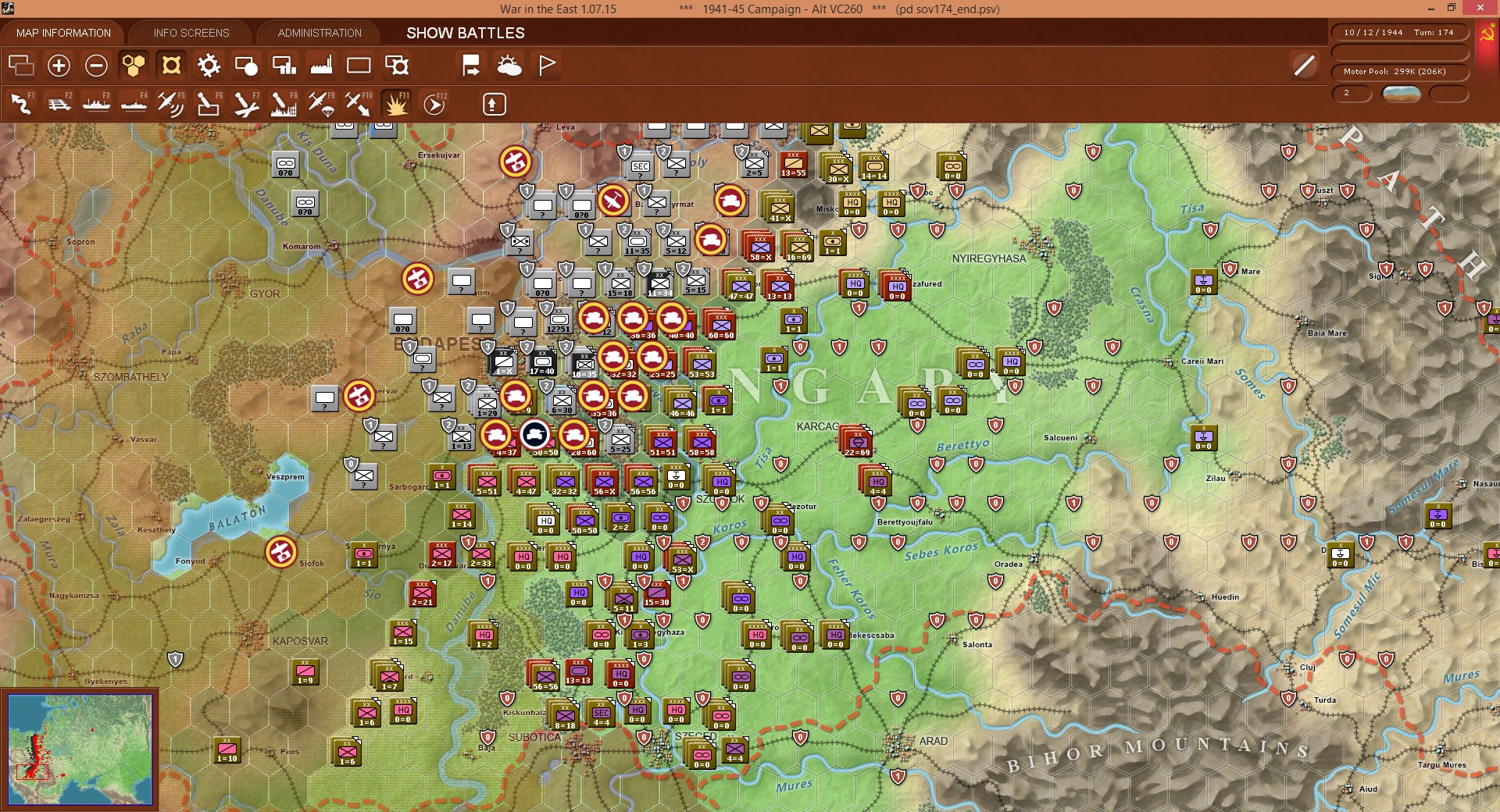Select F3 naval transport mode
Image resolution: width=1500 pixels, height=812 pixels.
(97, 104)
